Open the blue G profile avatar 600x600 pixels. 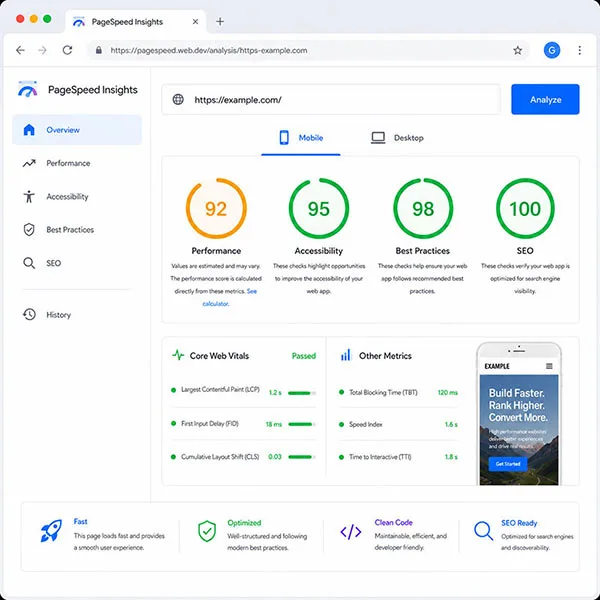pos(552,50)
